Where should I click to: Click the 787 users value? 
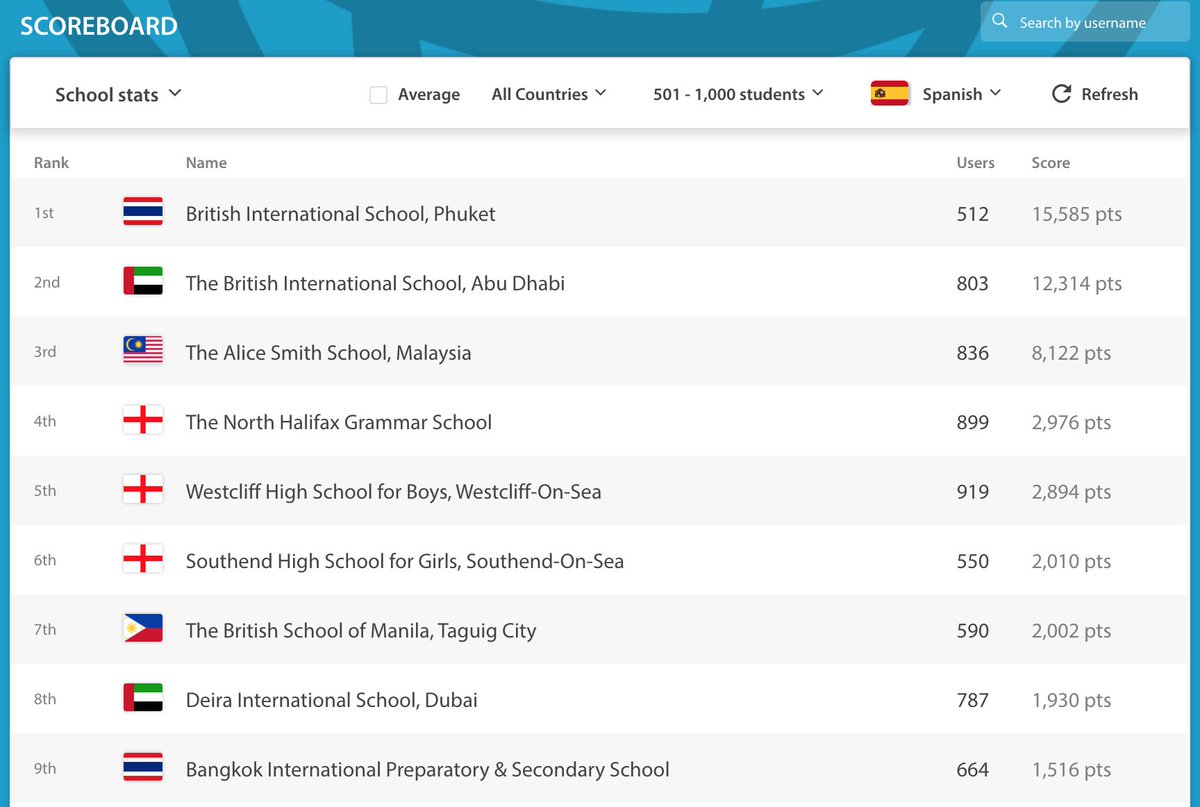[x=972, y=700]
